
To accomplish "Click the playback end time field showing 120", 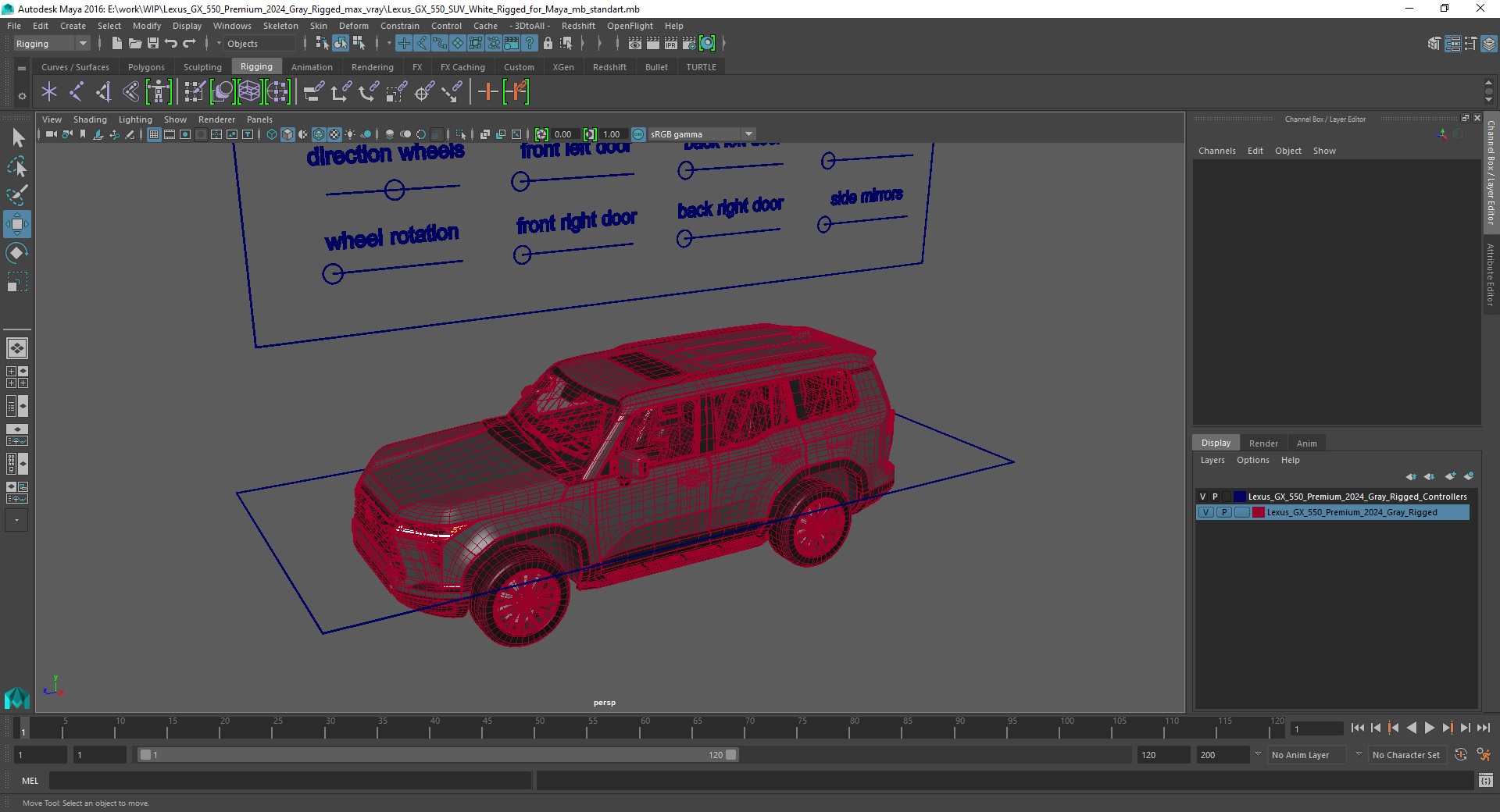I will point(1162,755).
